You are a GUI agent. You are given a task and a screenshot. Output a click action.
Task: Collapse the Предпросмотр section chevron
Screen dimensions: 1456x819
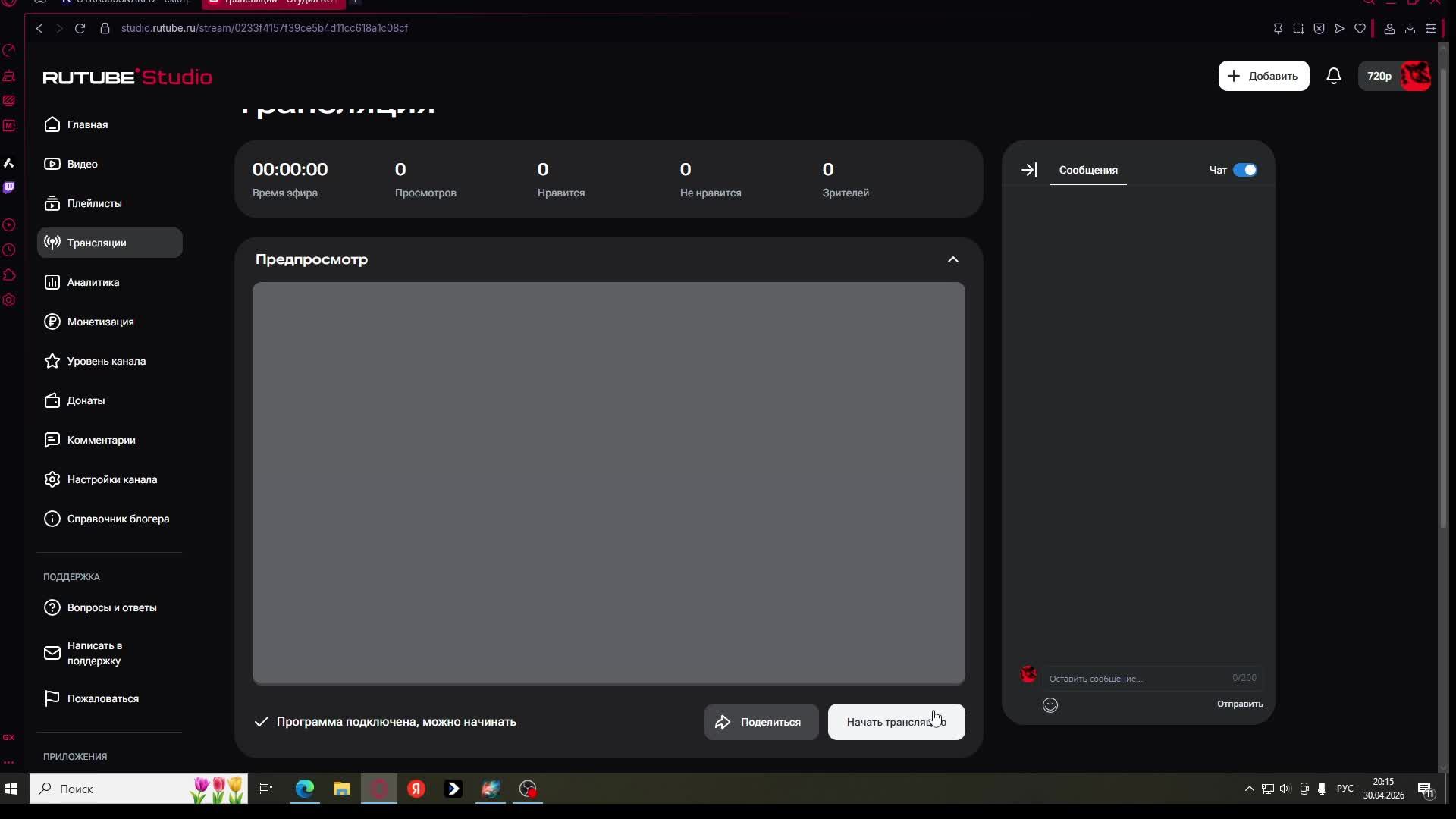(x=952, y=259)
